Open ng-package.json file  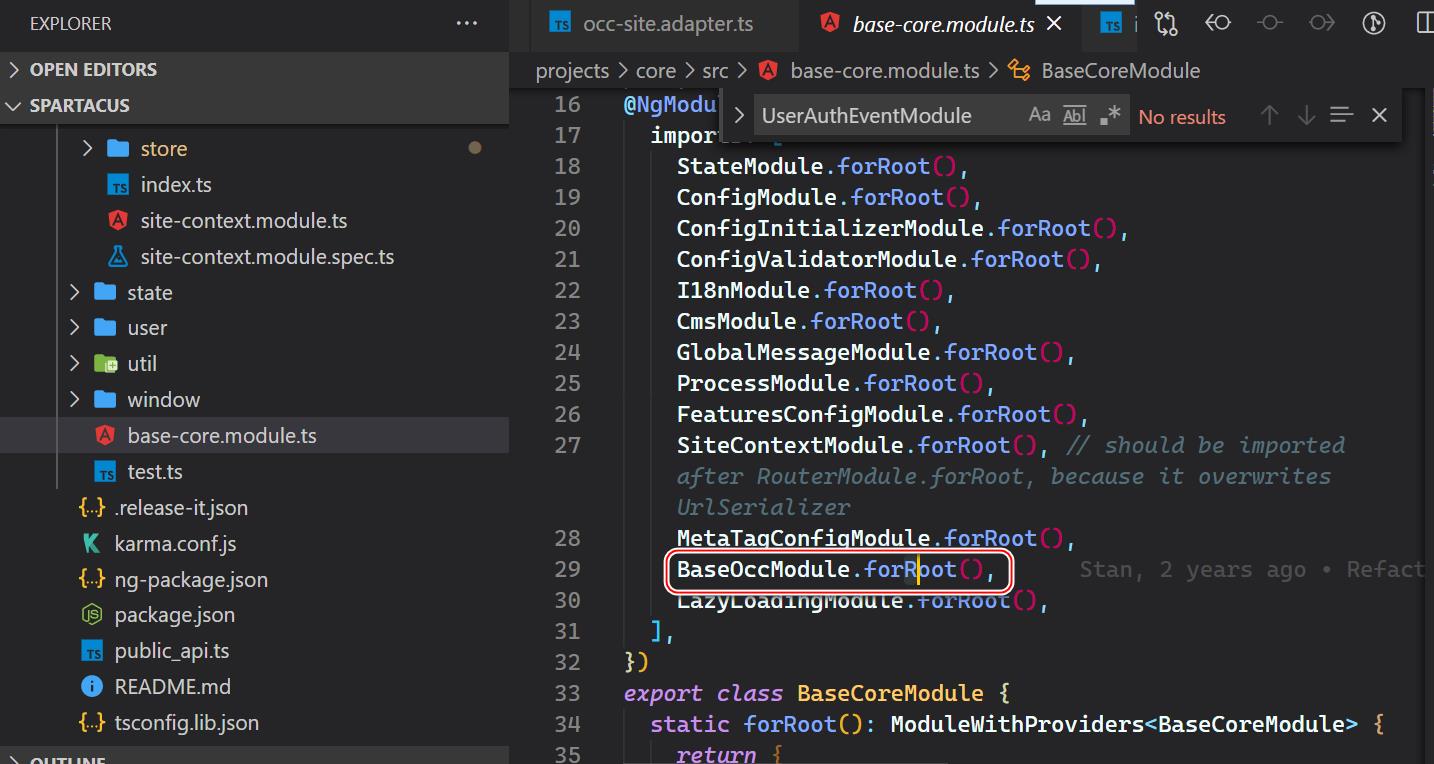point(191,580)
